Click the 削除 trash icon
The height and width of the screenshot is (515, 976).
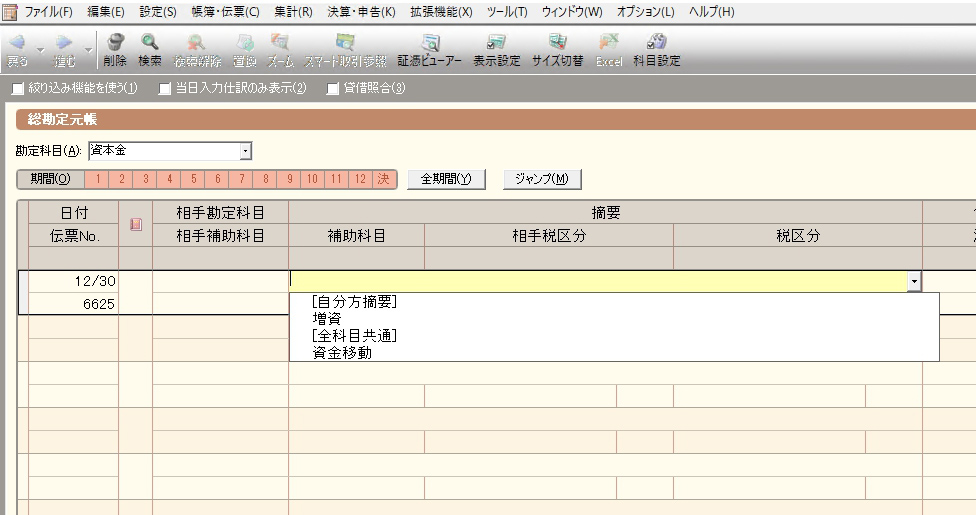(115, 43)
